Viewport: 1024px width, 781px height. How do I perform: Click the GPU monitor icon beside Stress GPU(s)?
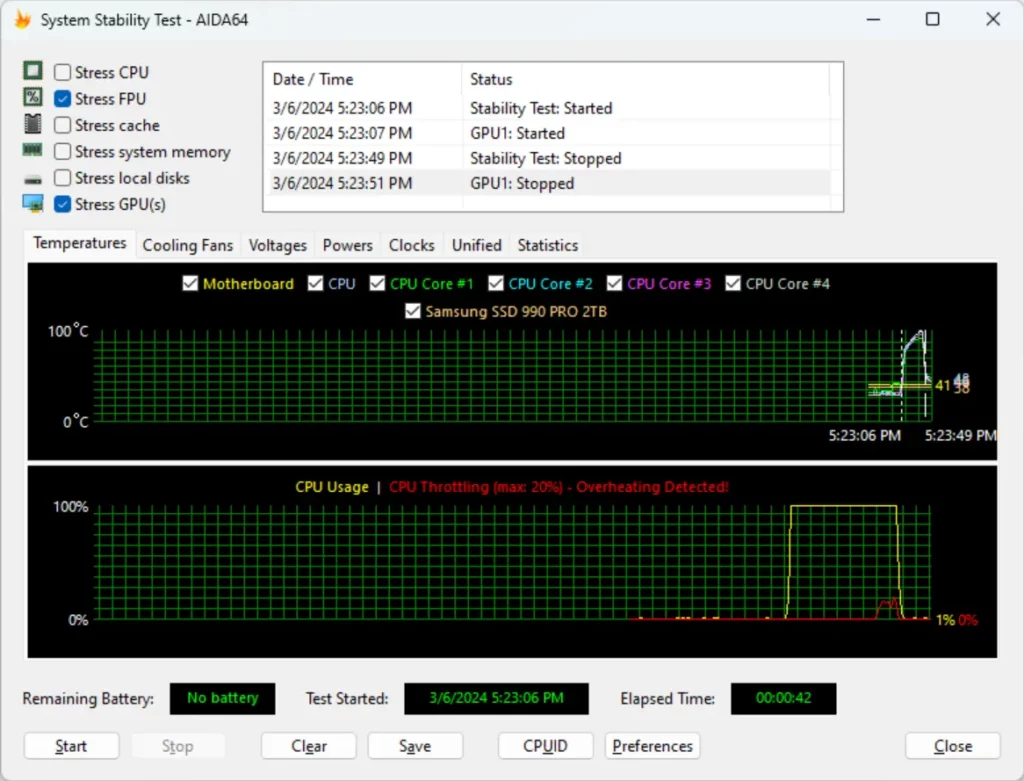pos(31,204)
